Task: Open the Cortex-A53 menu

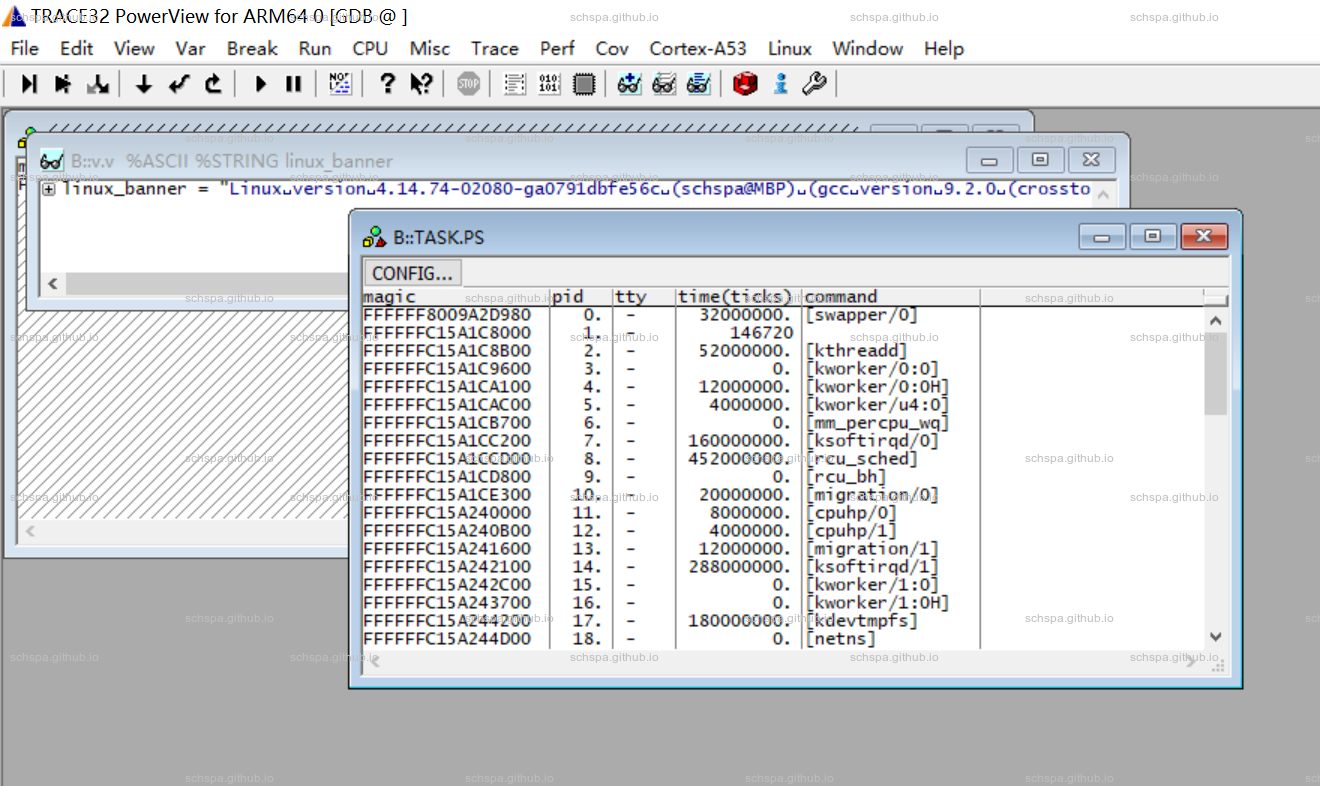Action: tap(698, 48)
